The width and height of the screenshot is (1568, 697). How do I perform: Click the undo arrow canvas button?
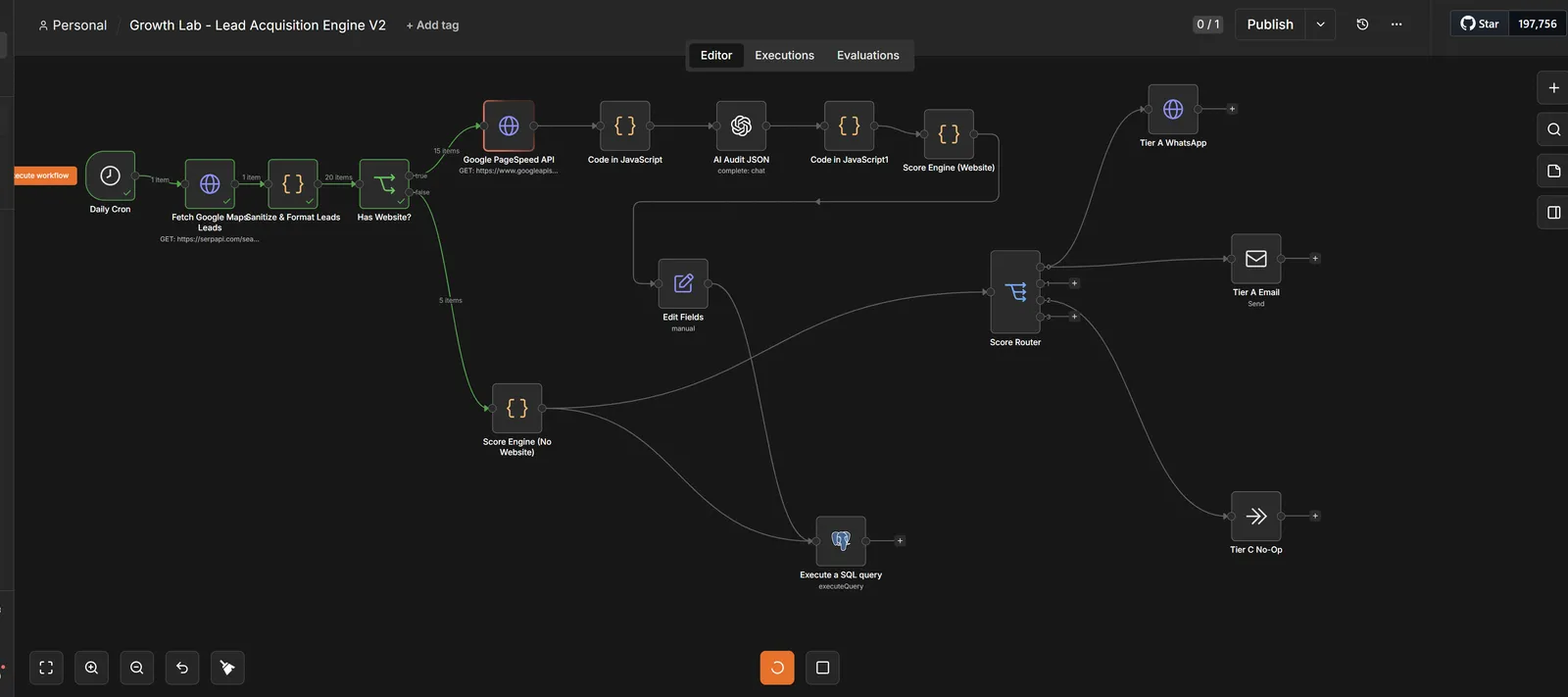tap(182, 668)
